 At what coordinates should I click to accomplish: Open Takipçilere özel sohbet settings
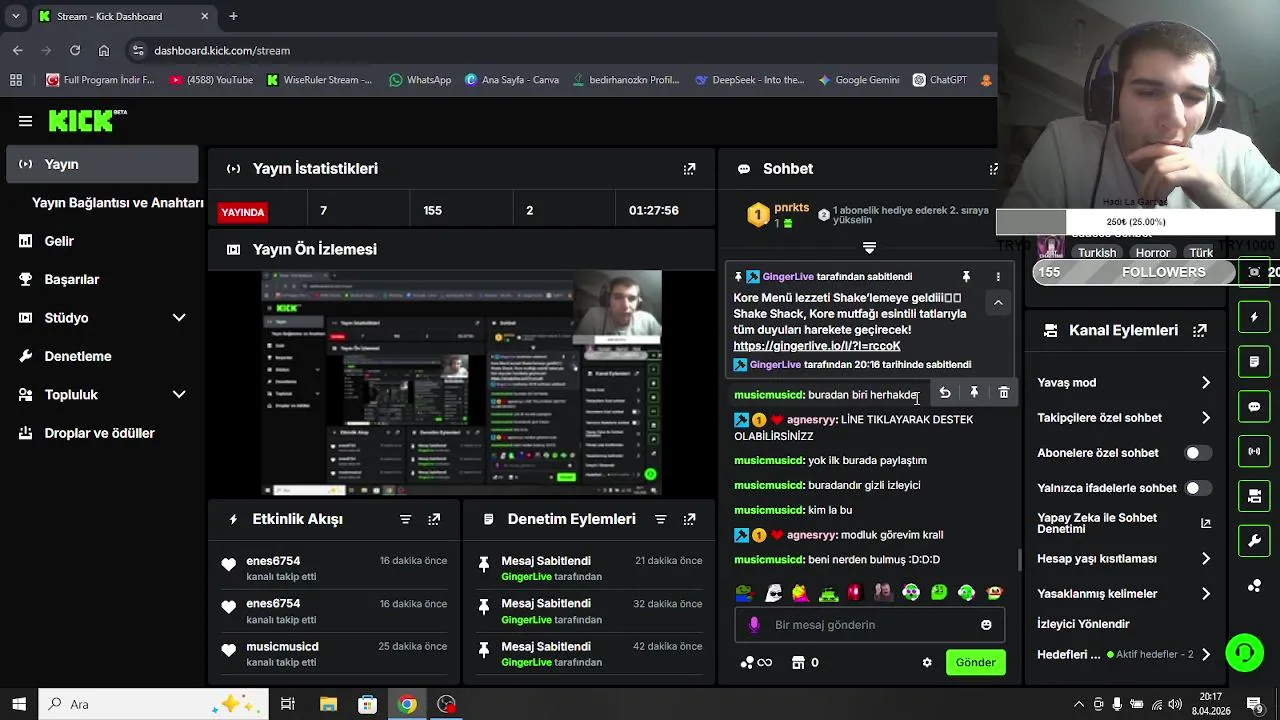[x=1124, y=418]
